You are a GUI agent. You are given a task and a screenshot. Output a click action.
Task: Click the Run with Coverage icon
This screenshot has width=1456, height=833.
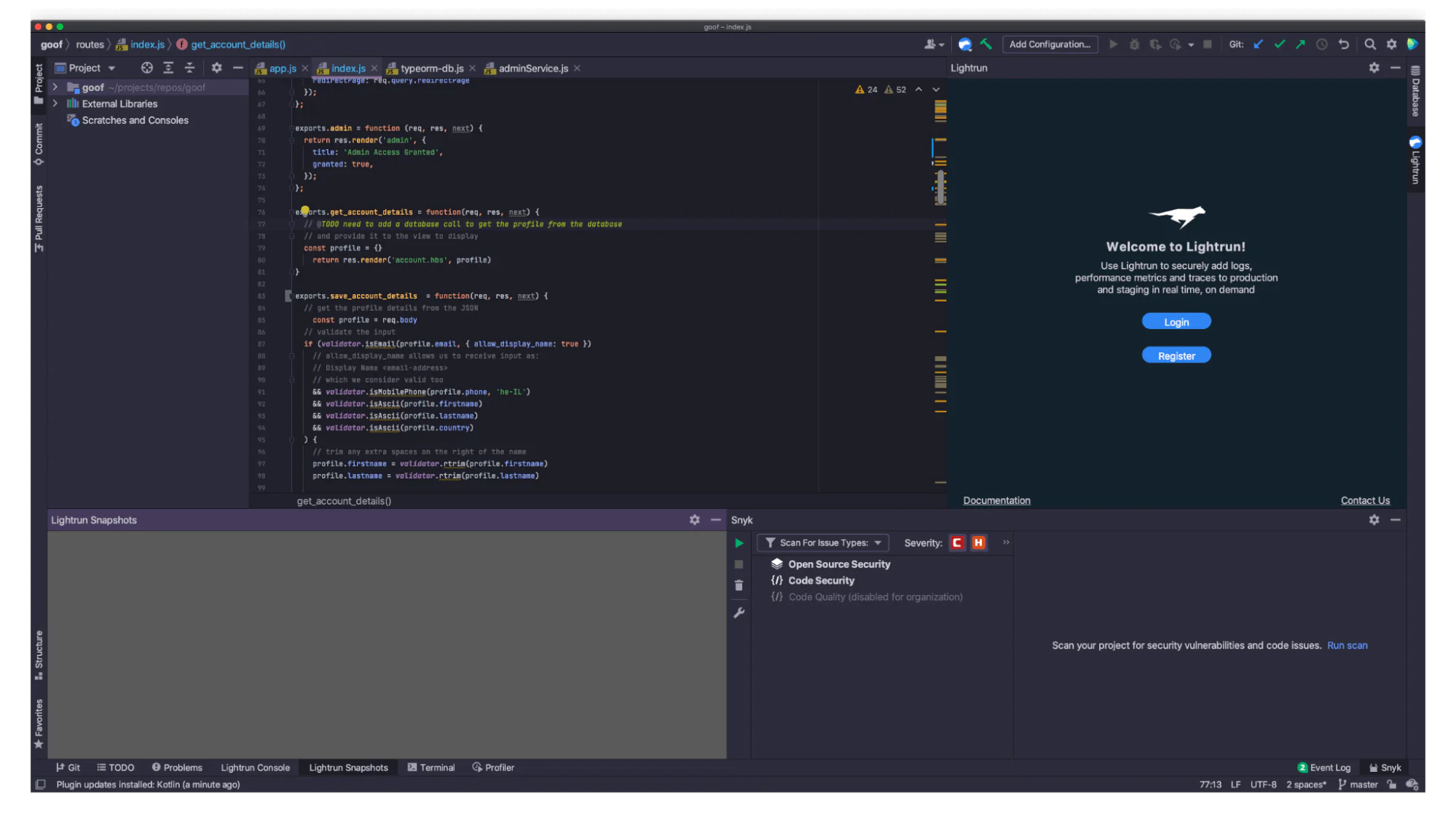[1155, 44]
